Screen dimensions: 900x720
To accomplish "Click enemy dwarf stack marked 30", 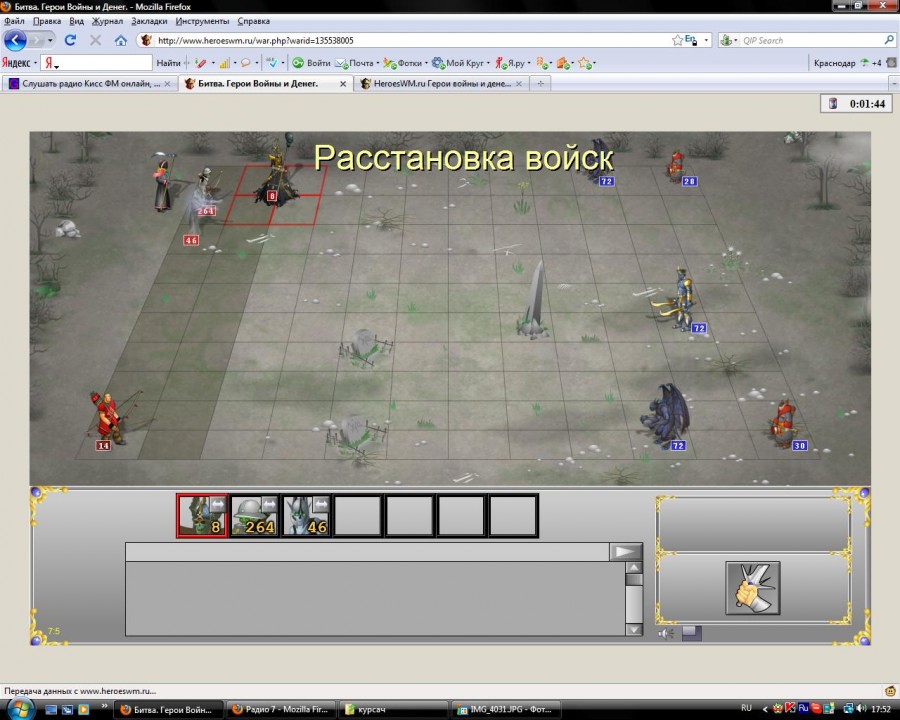I will click(785, 424).
